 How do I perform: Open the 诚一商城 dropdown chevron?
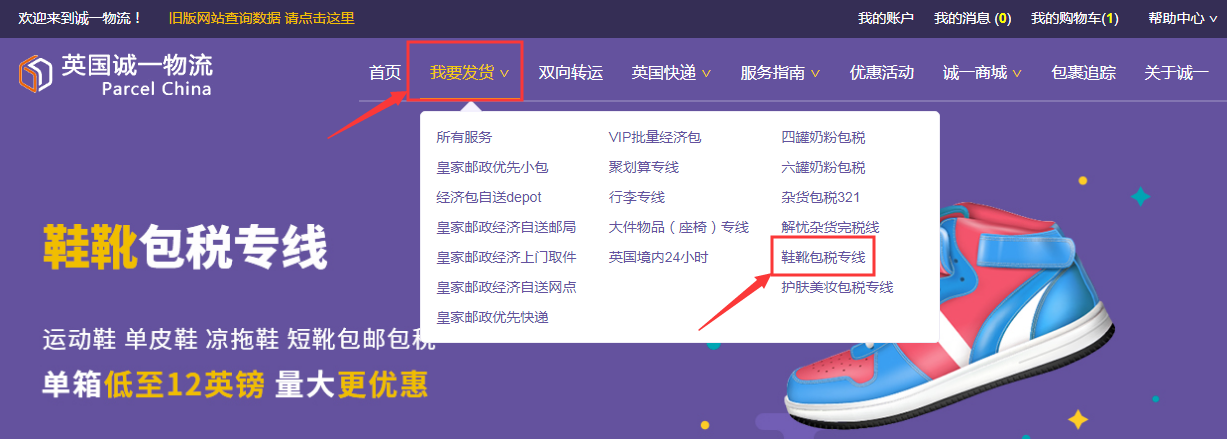pyautogui.click(x=1017, y=73)
